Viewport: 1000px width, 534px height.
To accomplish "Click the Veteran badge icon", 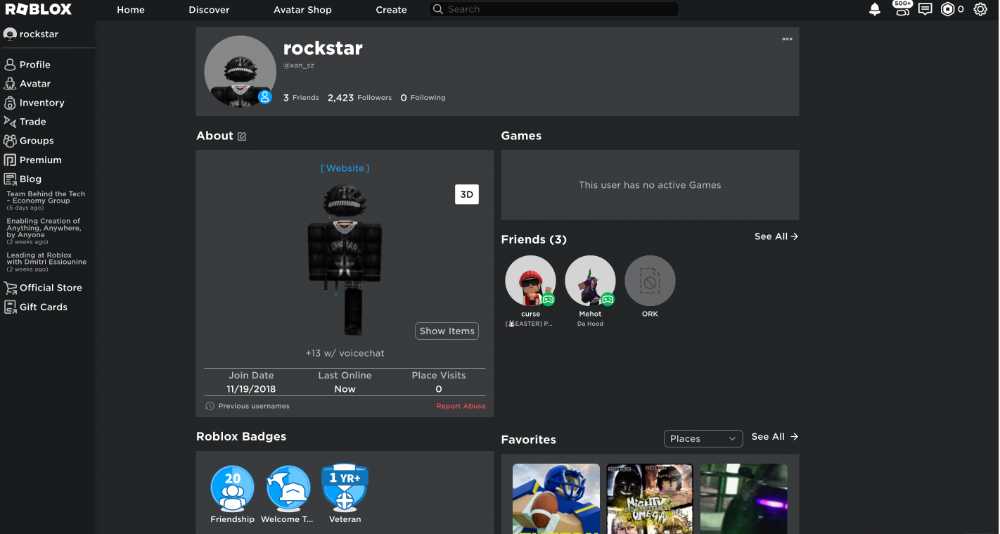I will 345,487.
